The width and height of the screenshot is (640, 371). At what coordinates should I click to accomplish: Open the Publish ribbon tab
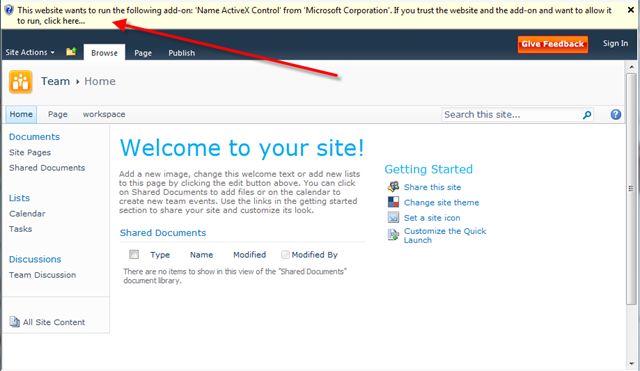pos(182,53)
